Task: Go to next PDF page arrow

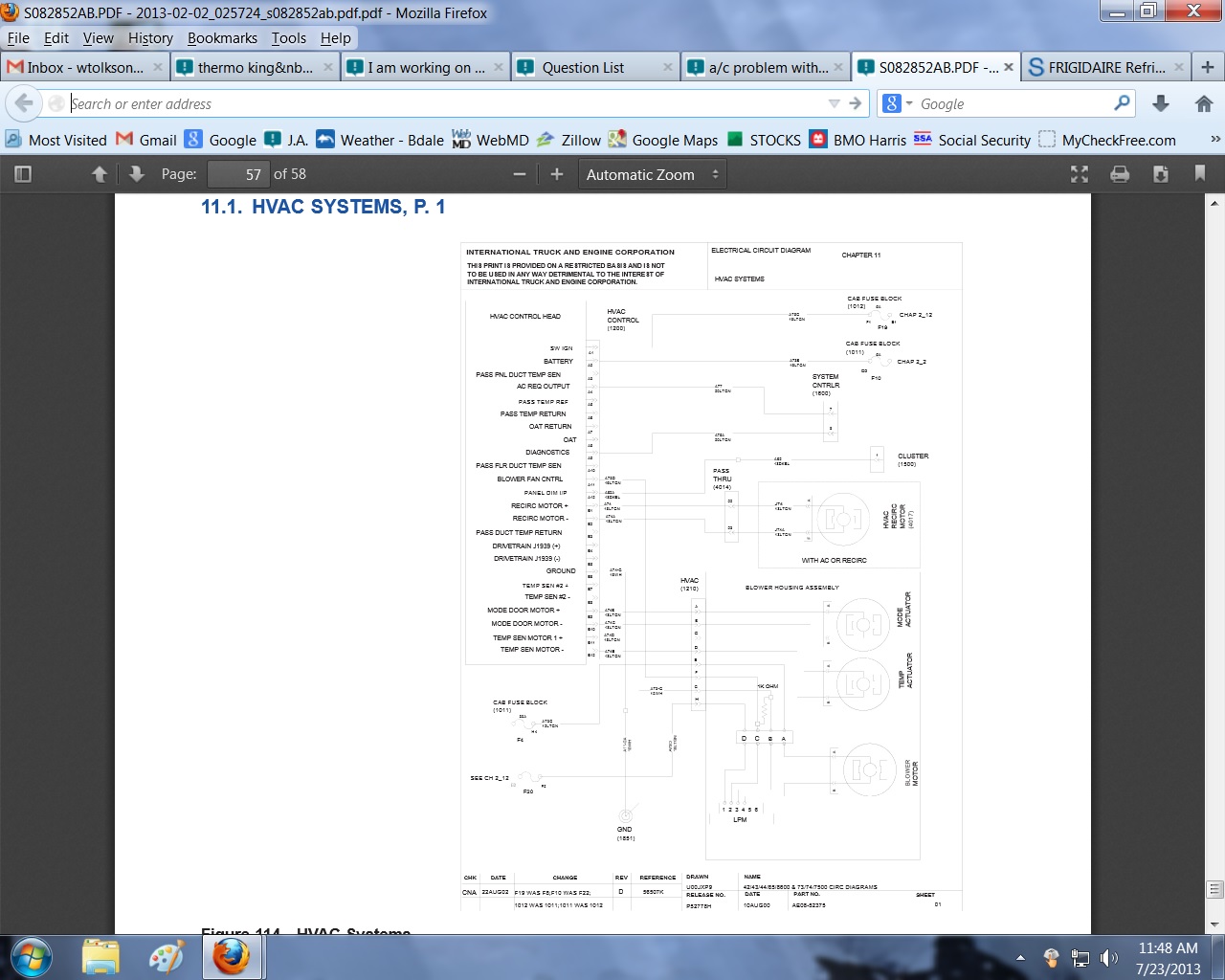Action: point(136,174)
